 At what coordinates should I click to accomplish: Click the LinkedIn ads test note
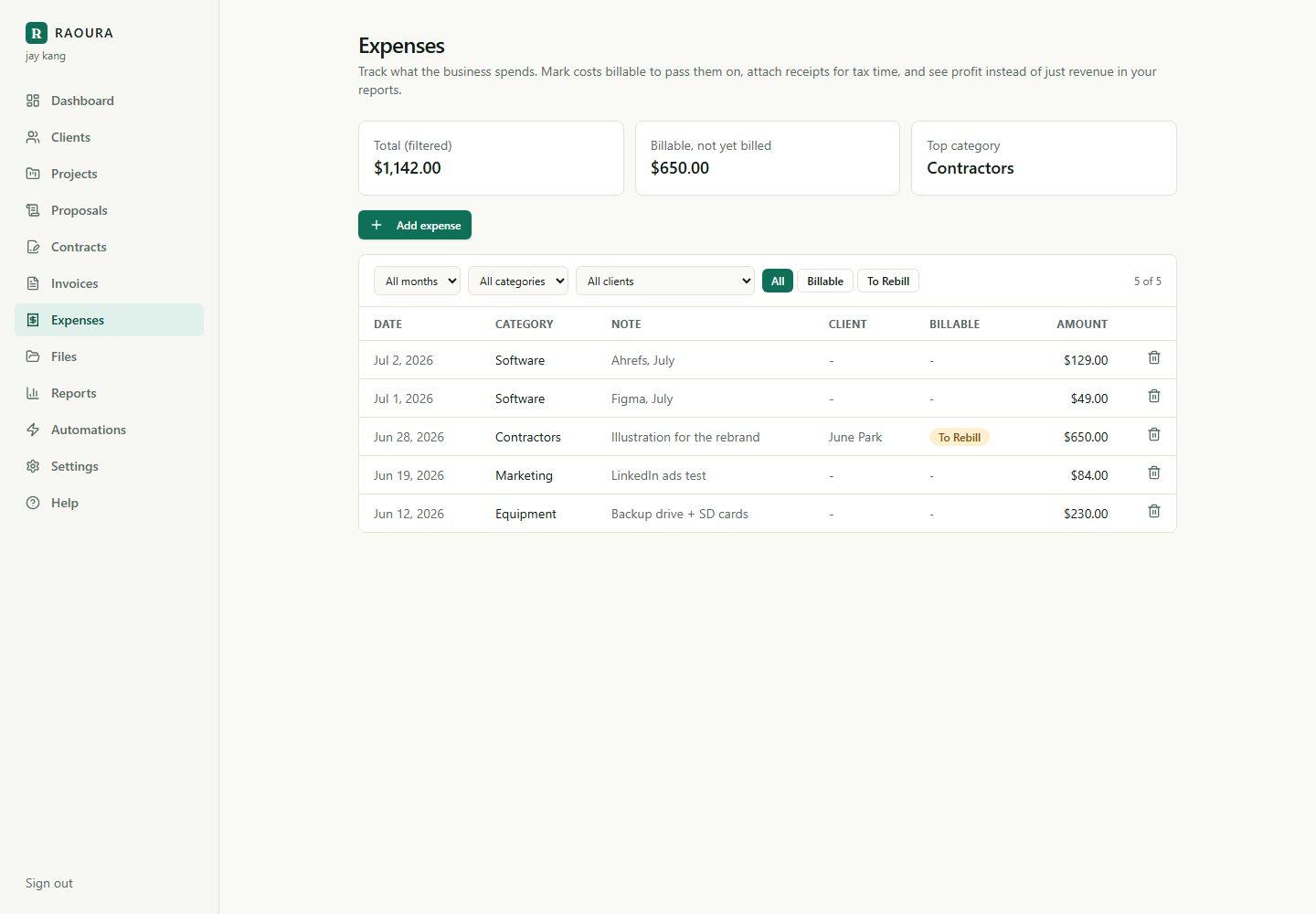(659, 475)
